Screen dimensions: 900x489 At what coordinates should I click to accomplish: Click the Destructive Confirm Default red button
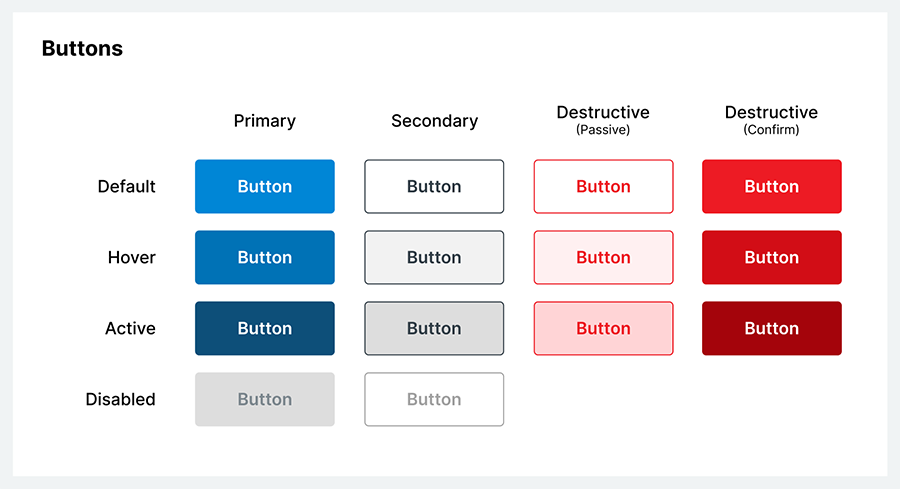coord(772,187)
